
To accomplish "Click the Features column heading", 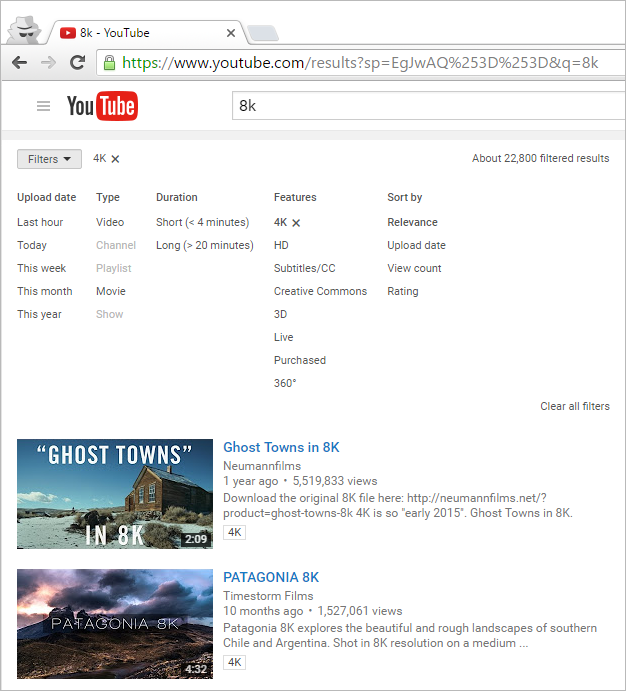I will (295, 197).
